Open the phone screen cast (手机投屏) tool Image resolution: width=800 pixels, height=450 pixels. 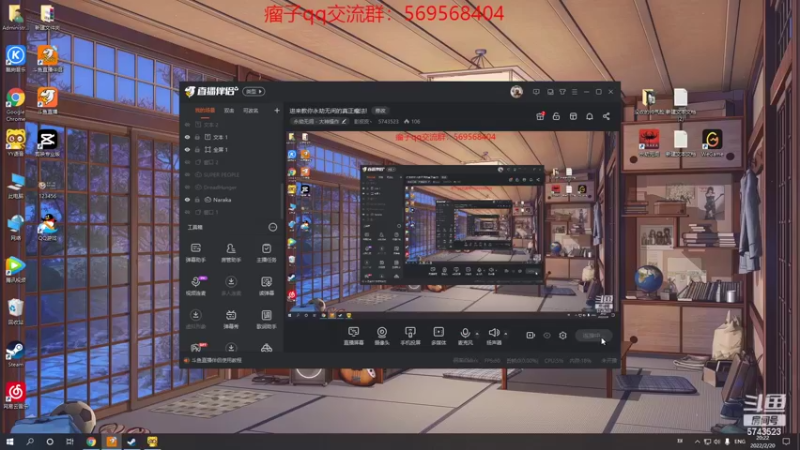tap(410, 336)
